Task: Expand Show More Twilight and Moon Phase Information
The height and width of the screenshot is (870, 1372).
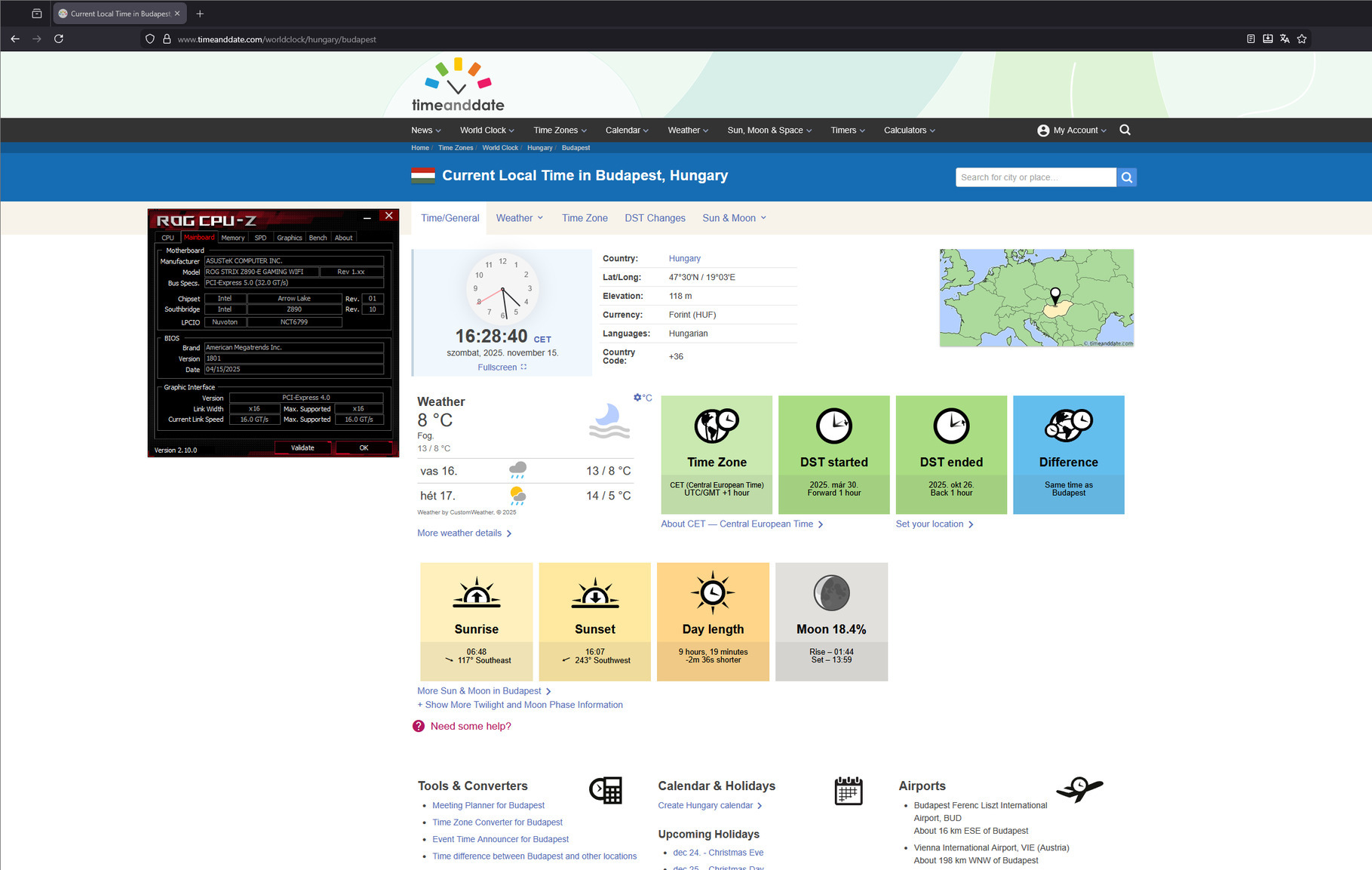Action: coord(520,705)
